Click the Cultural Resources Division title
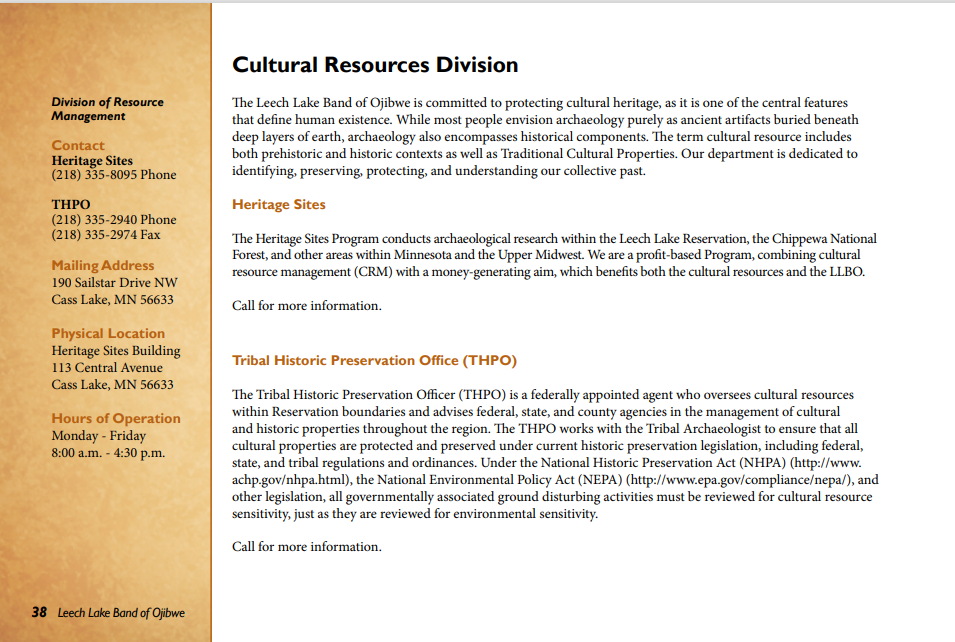Screen dimensions: 955x642 coord(375,66)
